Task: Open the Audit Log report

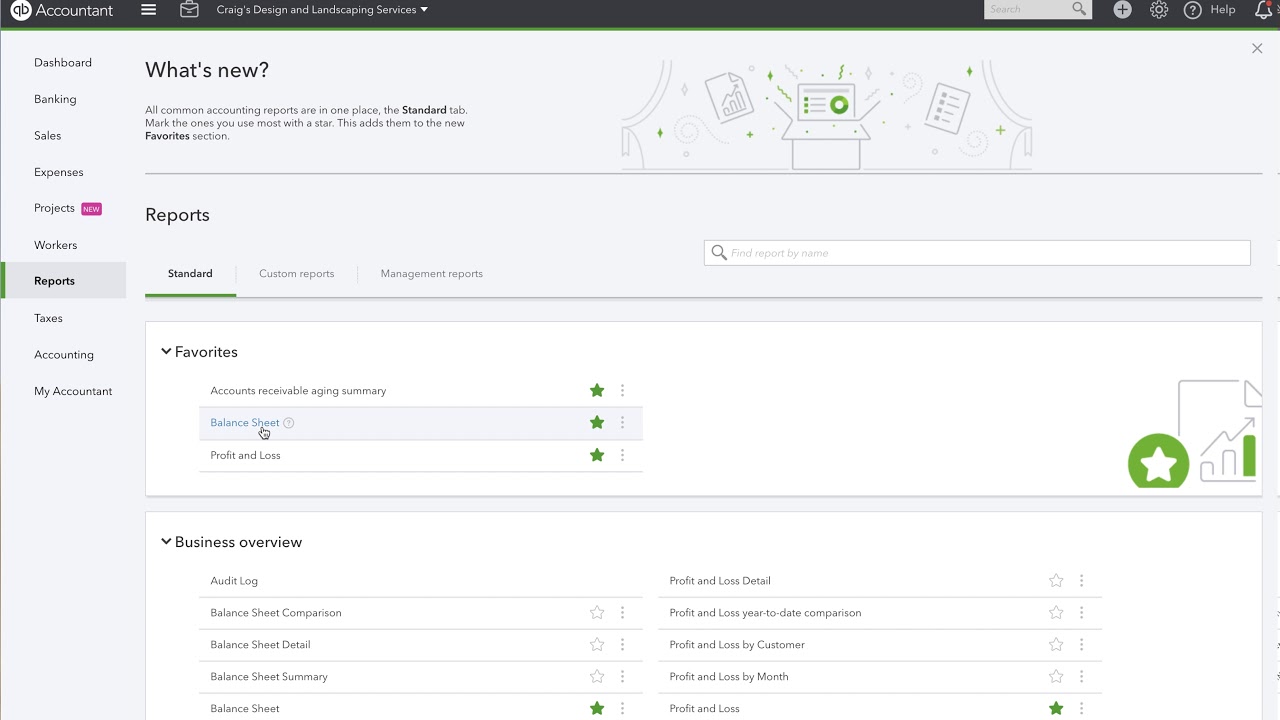Action: tap(234, 581)
